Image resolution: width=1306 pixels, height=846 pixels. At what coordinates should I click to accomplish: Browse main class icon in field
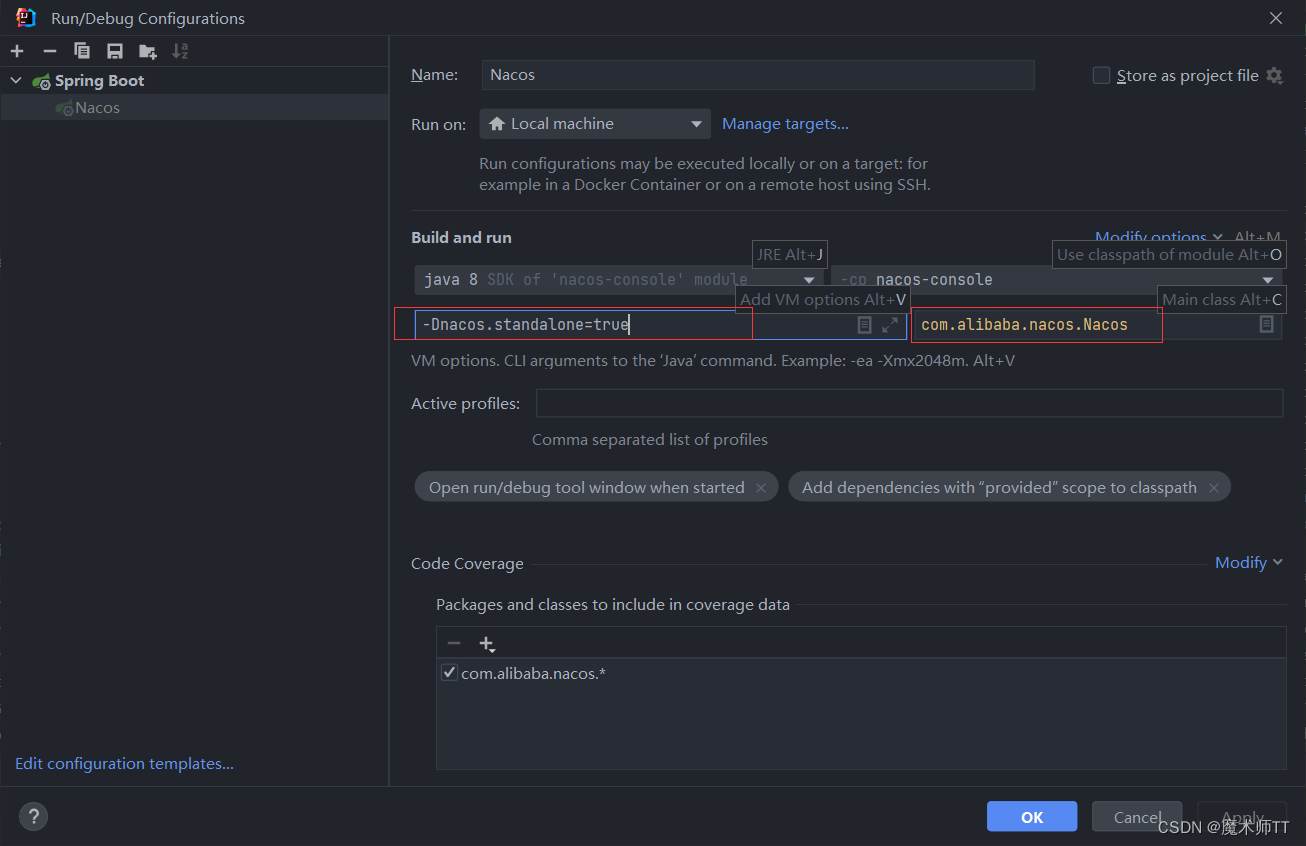[x=1267, y=325]
